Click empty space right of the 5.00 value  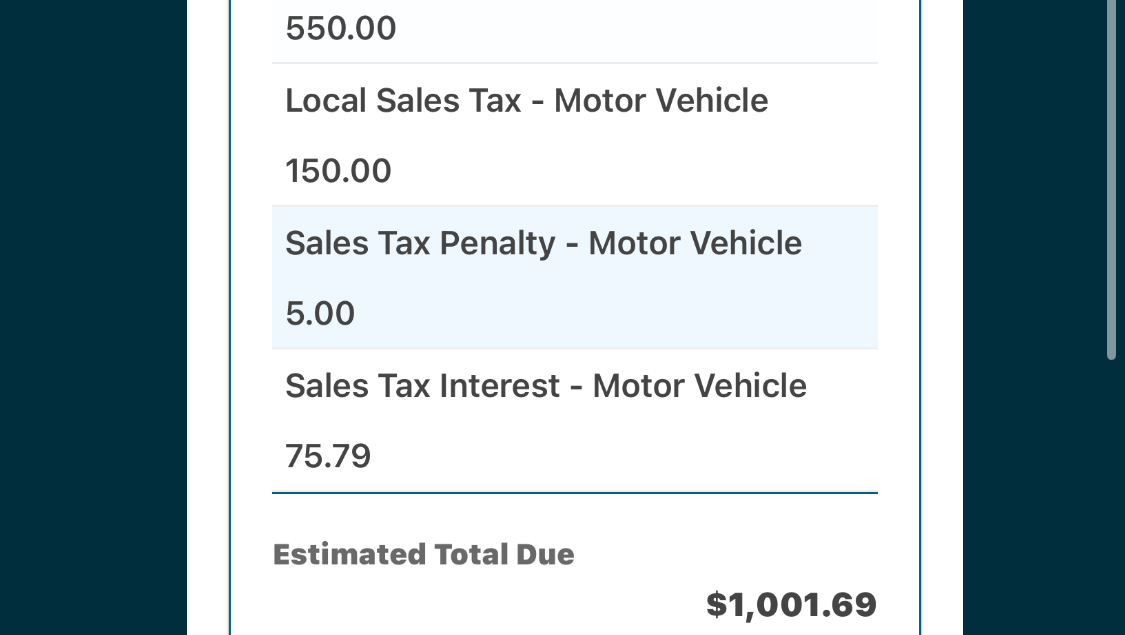pyautogui.click(x=617, y=314)
